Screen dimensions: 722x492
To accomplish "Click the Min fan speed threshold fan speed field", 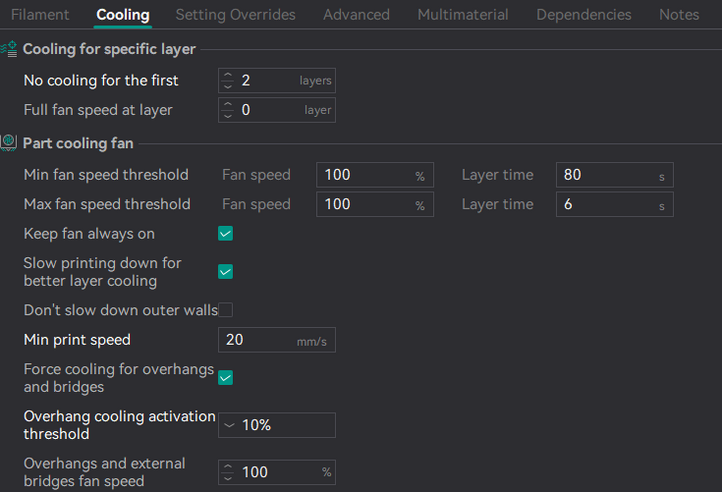I will pos(364,175).
